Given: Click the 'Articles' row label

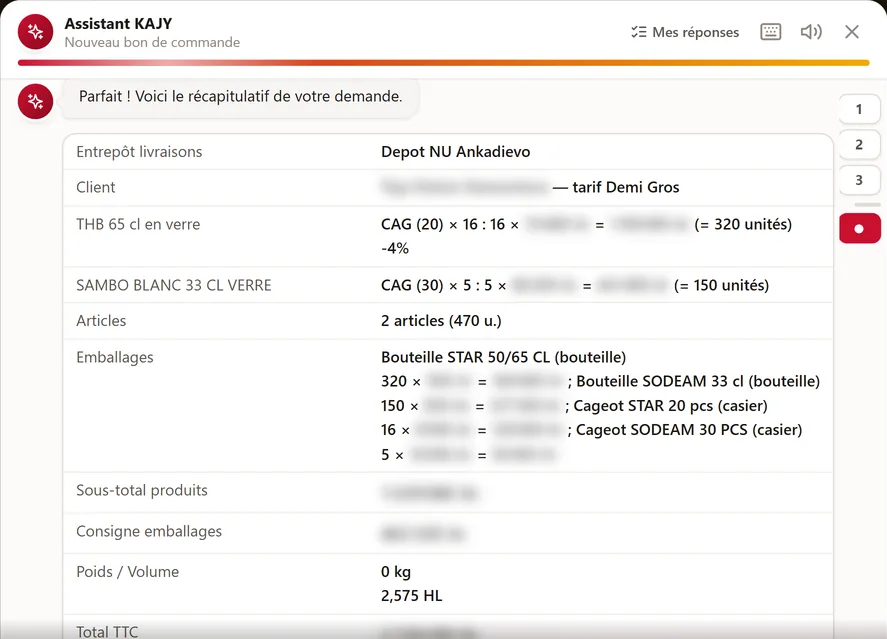Looking at the screenshot, I should point(101,321).
